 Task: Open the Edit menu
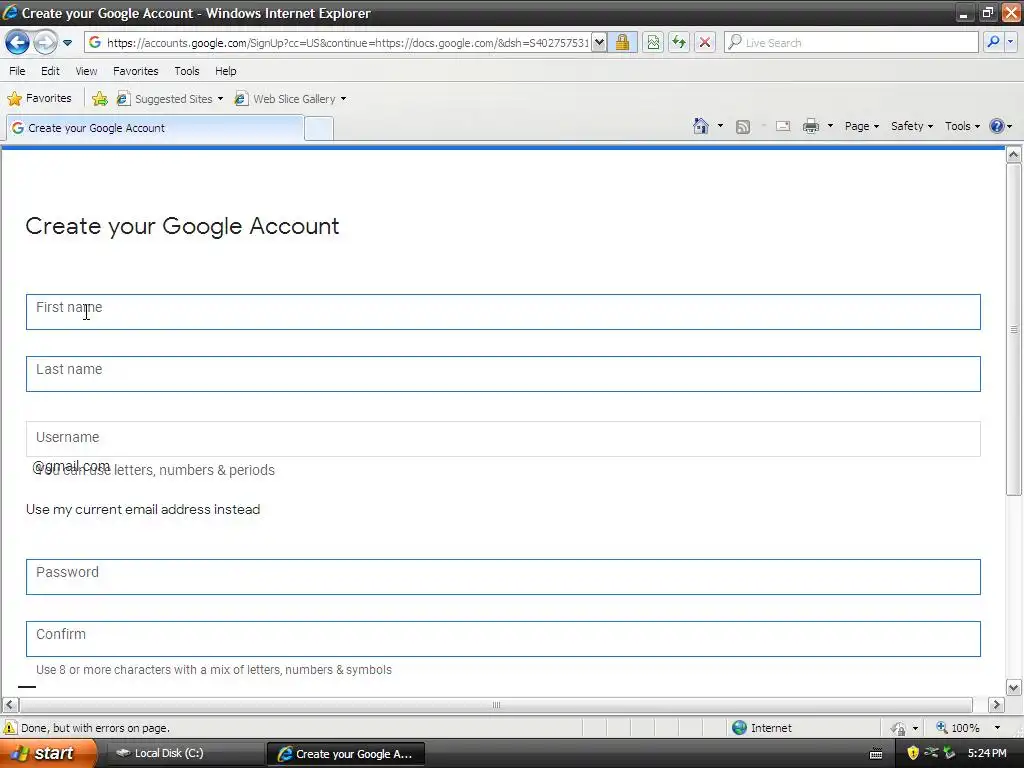(x=50, y=71)
